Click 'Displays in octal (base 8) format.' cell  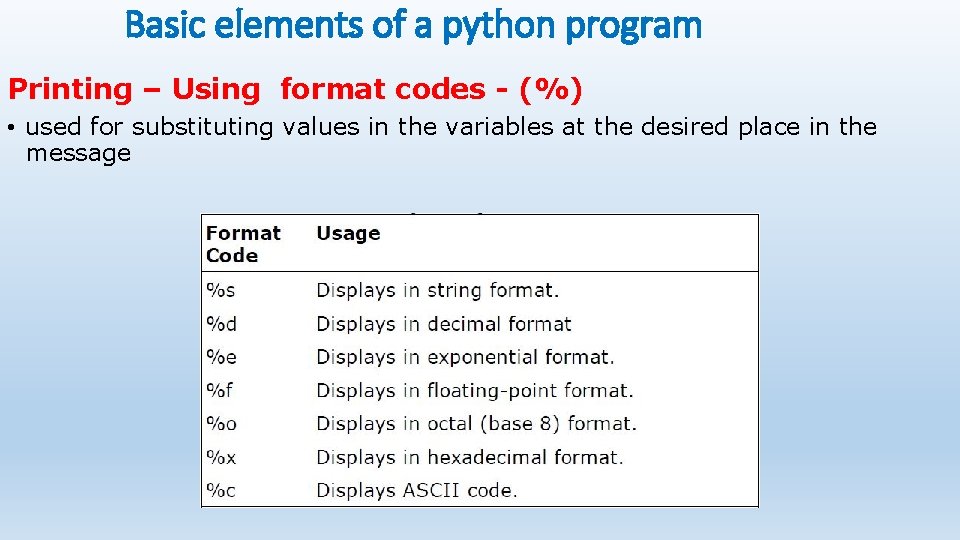pyautogui.click(x=476, y=424)
